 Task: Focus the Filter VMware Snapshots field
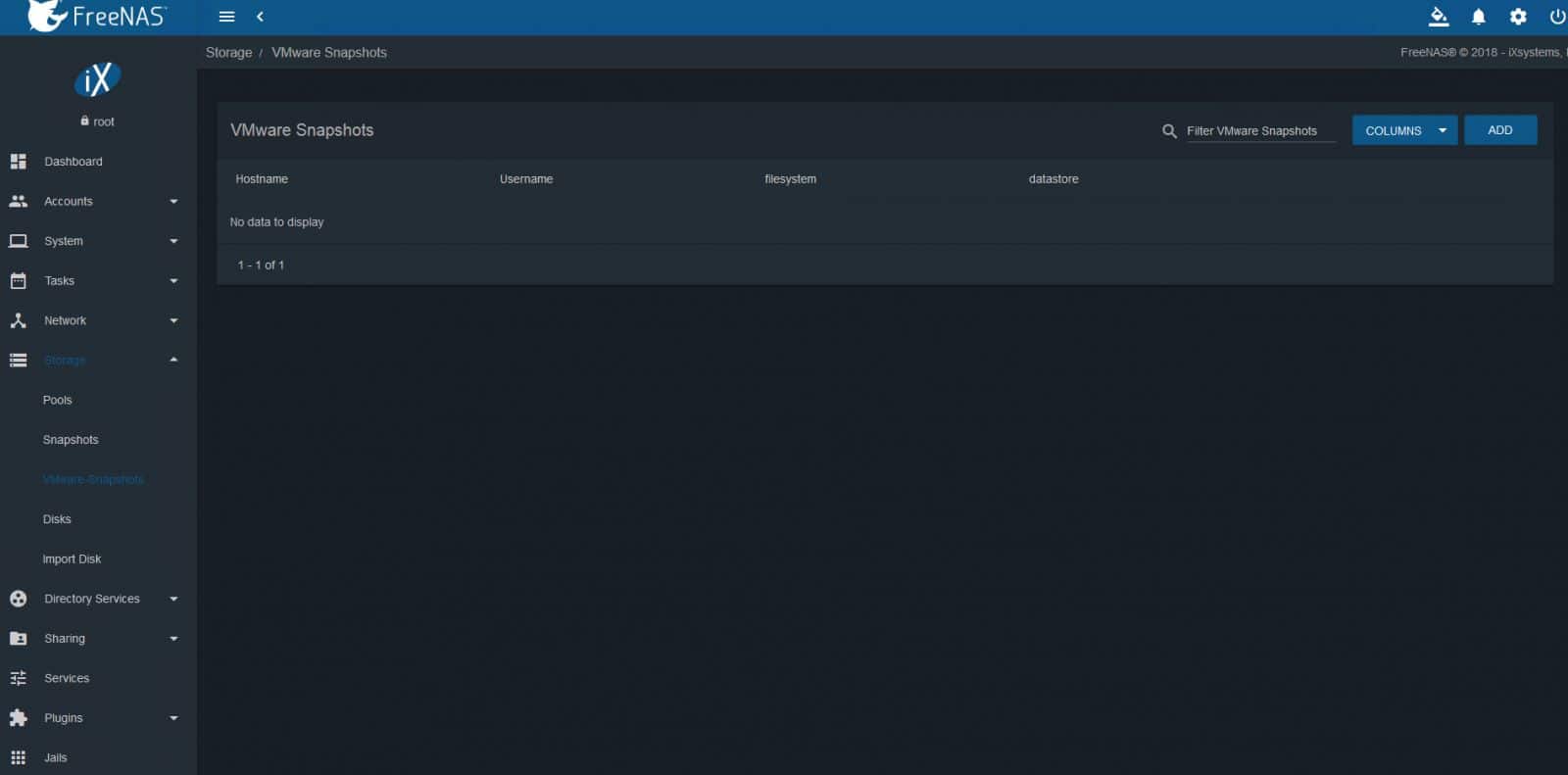[x=1260, y=130]
